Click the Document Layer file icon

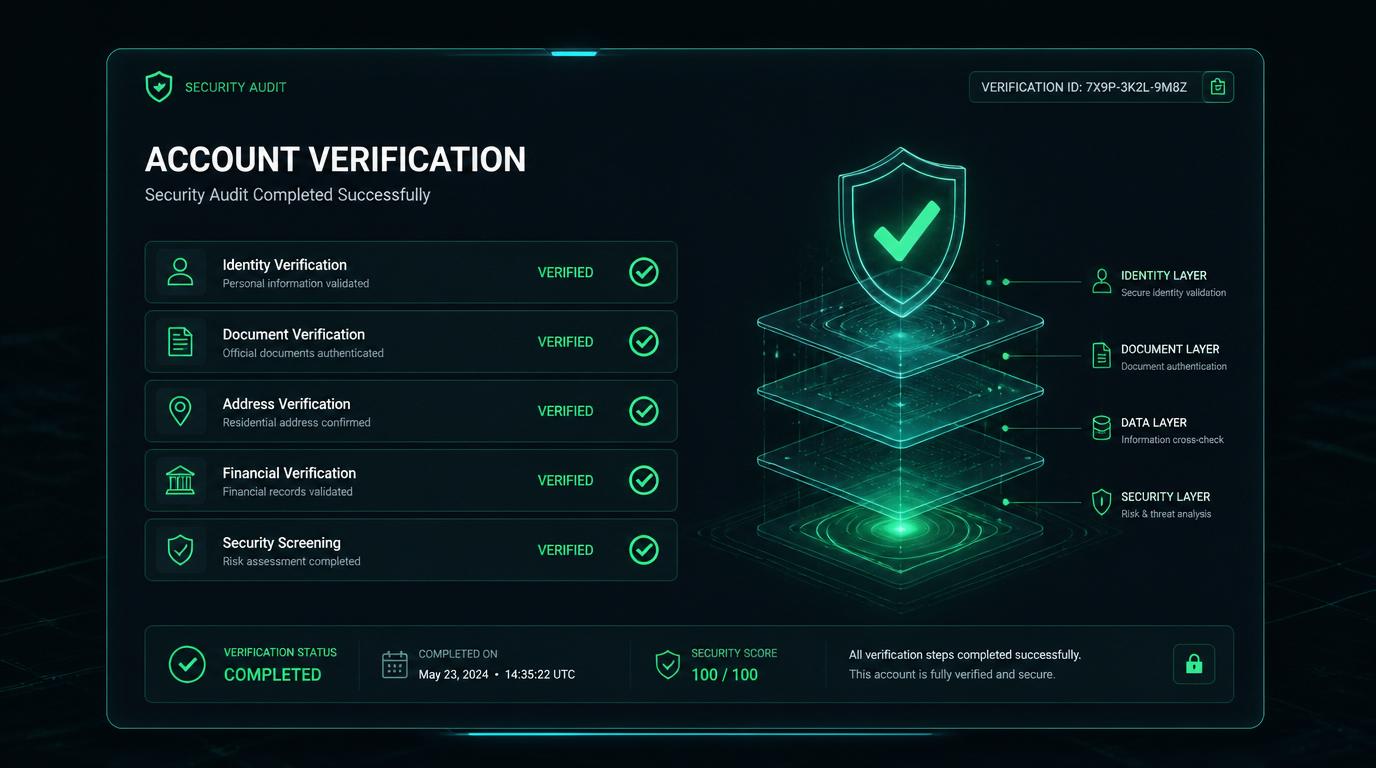pos(1101,355)
